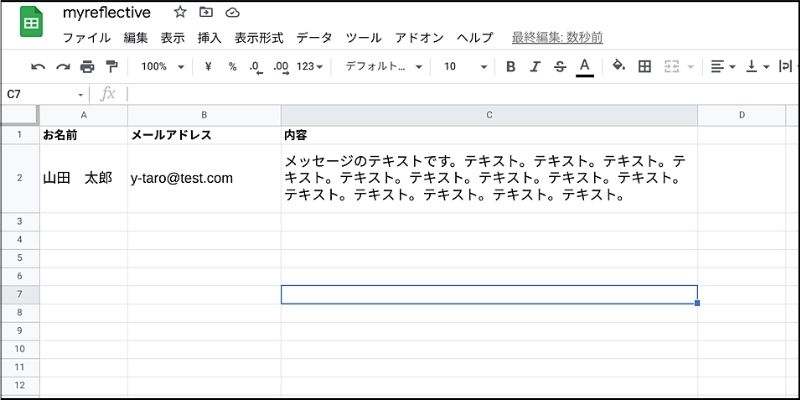The image size is (800, 400).
Task: Expand the merge cells dropdown arrow
Action: [691, 67]
